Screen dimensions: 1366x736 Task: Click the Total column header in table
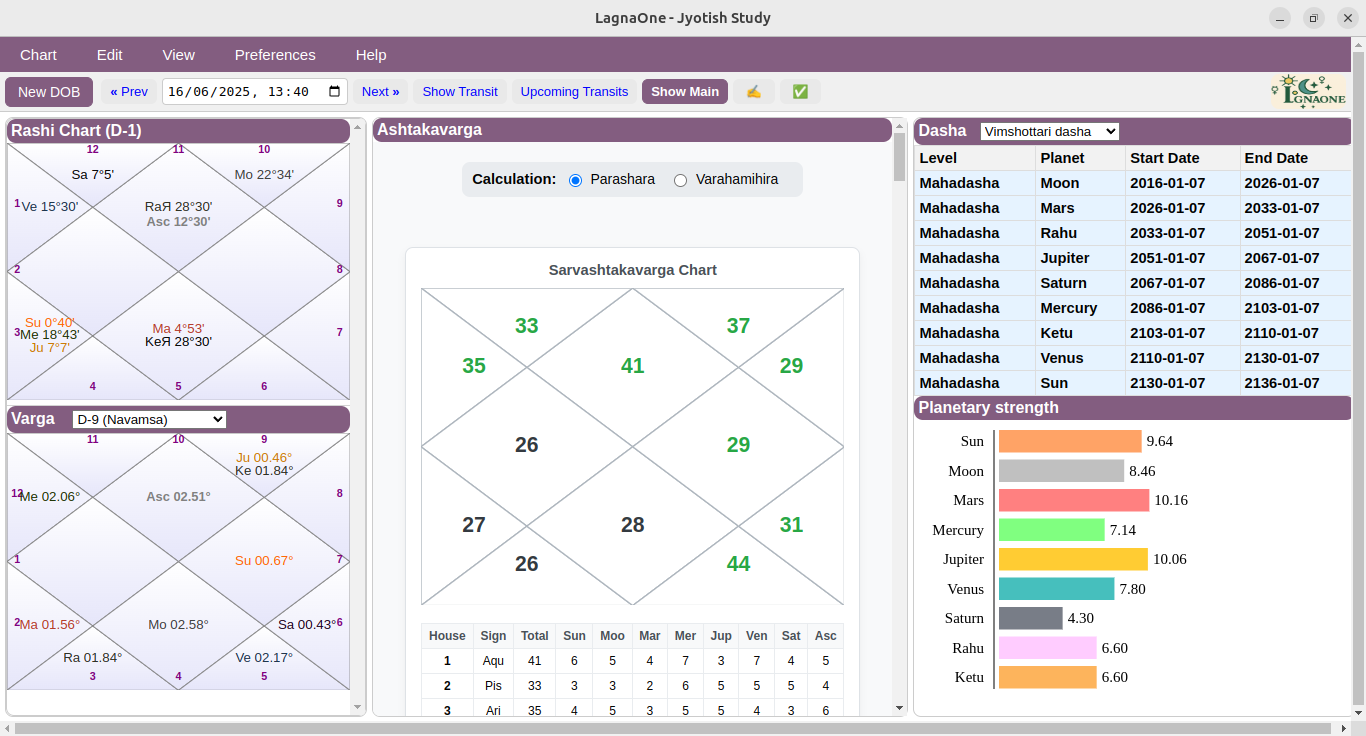pyautogui.click(x=535, y=636)
